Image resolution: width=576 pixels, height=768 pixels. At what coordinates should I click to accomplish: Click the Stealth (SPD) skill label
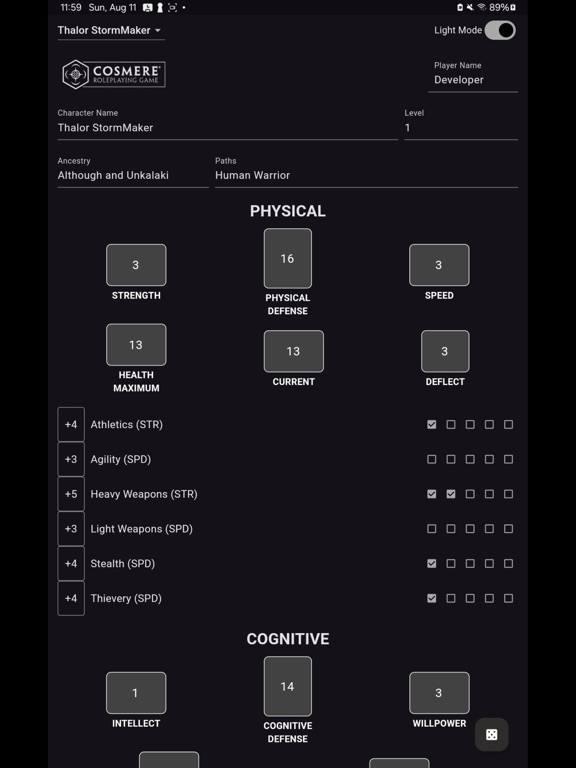click(x=122, y=563)
